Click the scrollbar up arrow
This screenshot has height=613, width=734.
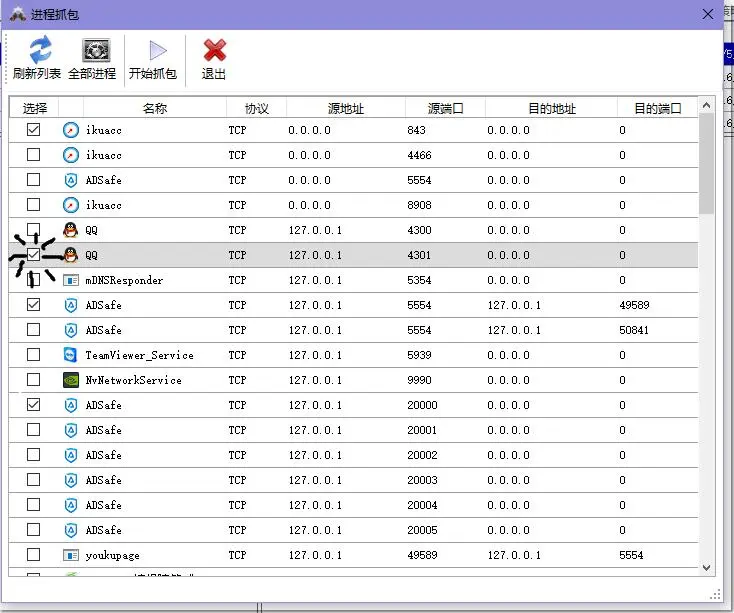pos(707,105)
